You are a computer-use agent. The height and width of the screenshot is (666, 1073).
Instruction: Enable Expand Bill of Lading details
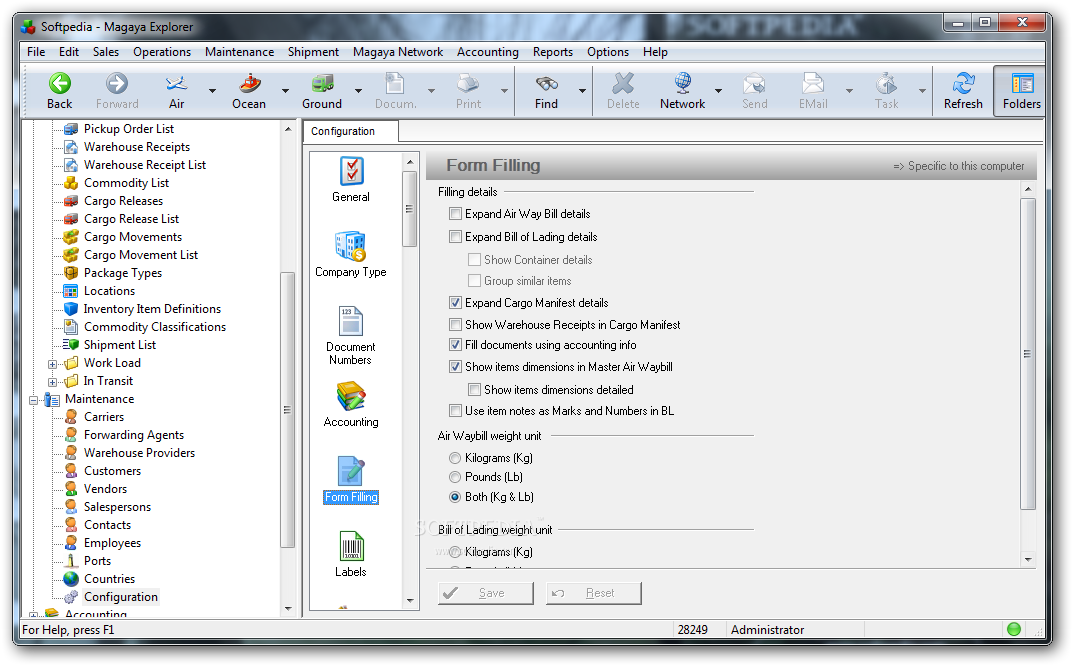(x=455, y=237)
